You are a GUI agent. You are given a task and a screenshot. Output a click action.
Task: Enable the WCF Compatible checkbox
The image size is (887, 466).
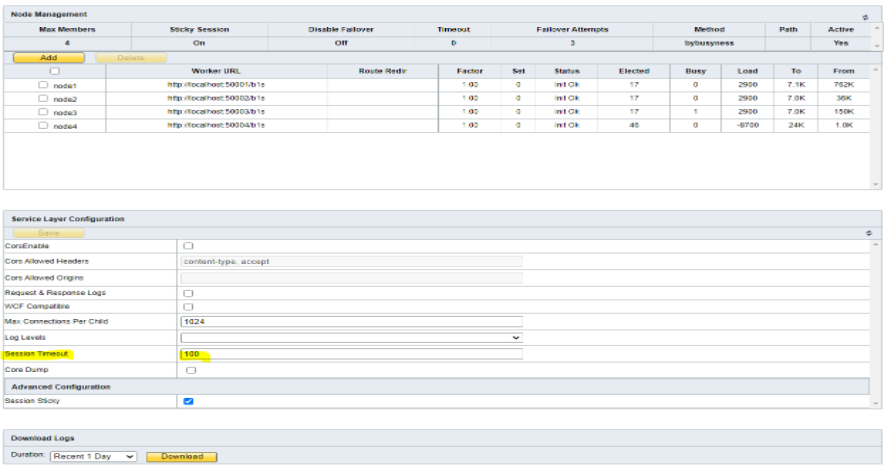[188, 307]
